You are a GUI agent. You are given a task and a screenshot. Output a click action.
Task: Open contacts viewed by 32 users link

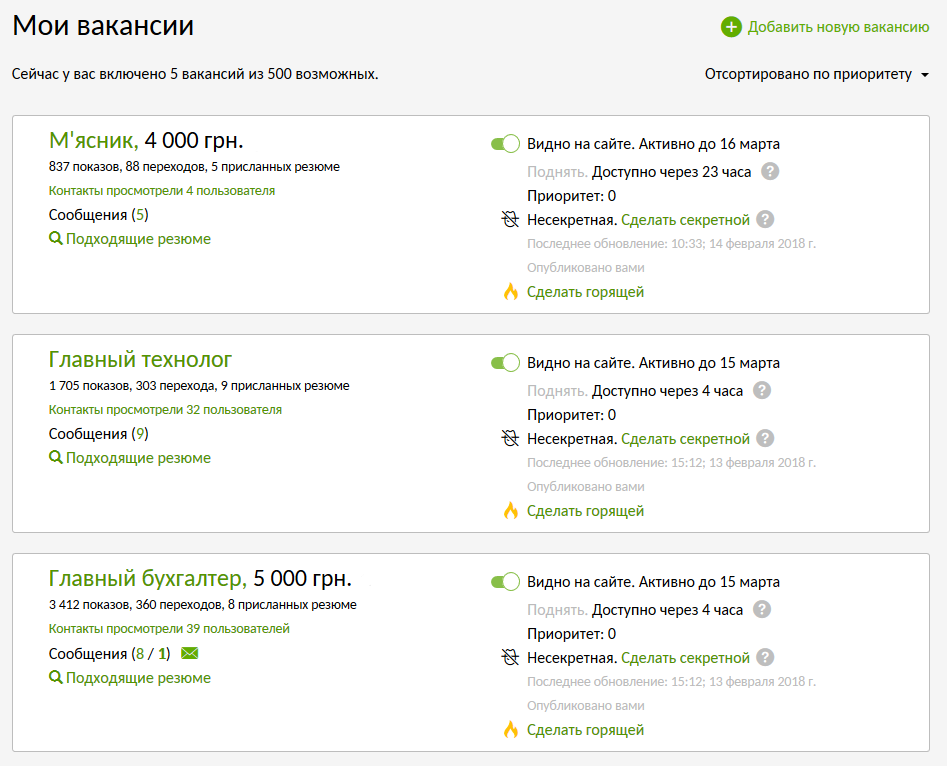(165, 410)
